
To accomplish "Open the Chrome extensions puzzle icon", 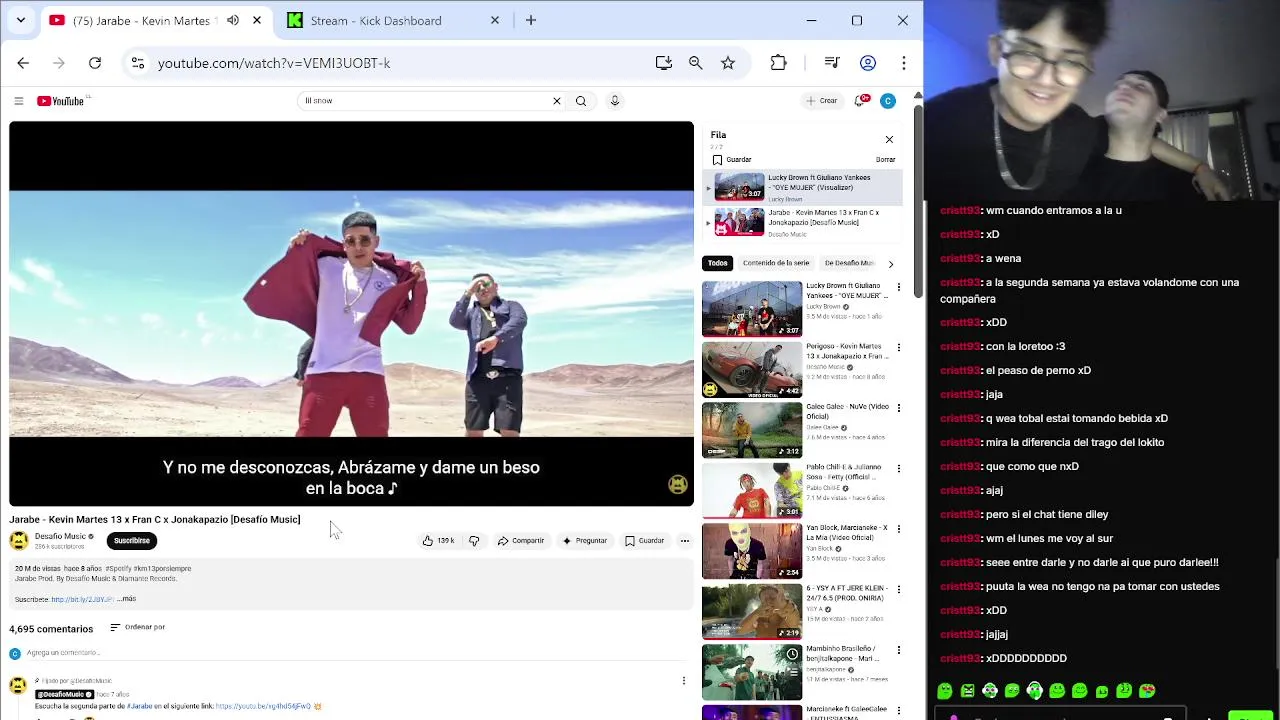I will coord(779,63).
